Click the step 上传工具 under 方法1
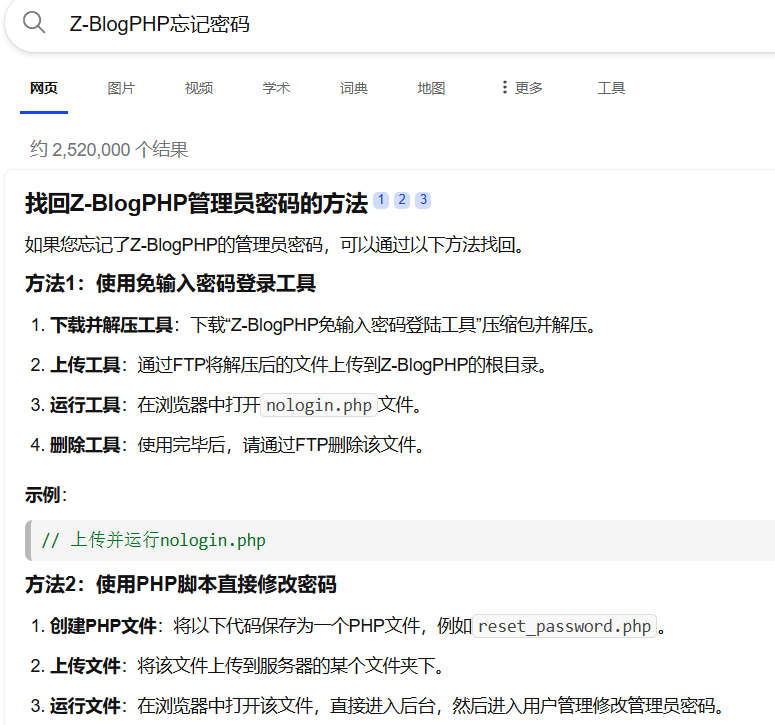775x725 pixels. [x=85, y=365]
